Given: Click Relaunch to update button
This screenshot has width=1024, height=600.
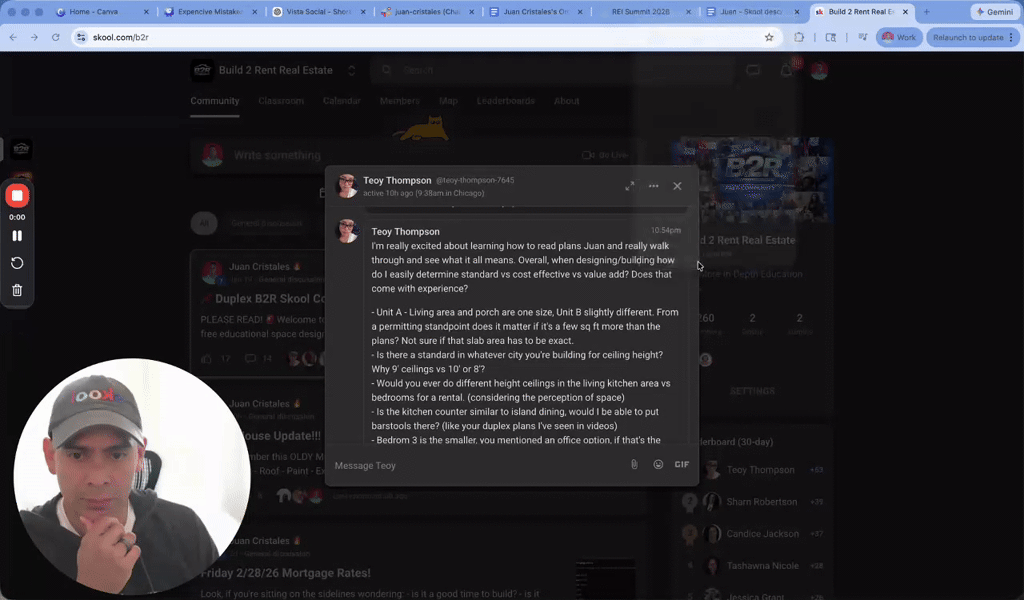Looking at the screenshot, I should click(968, 37).
